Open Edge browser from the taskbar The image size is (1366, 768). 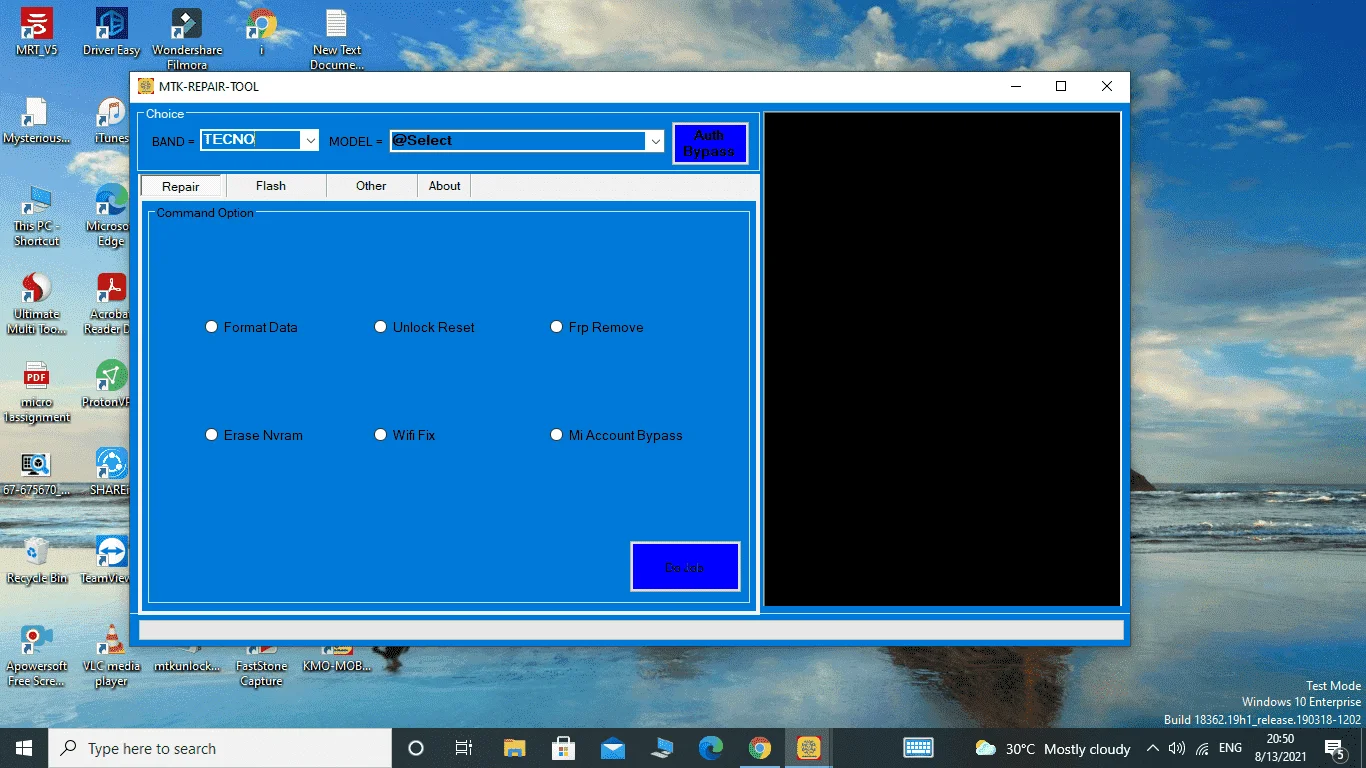711,748
